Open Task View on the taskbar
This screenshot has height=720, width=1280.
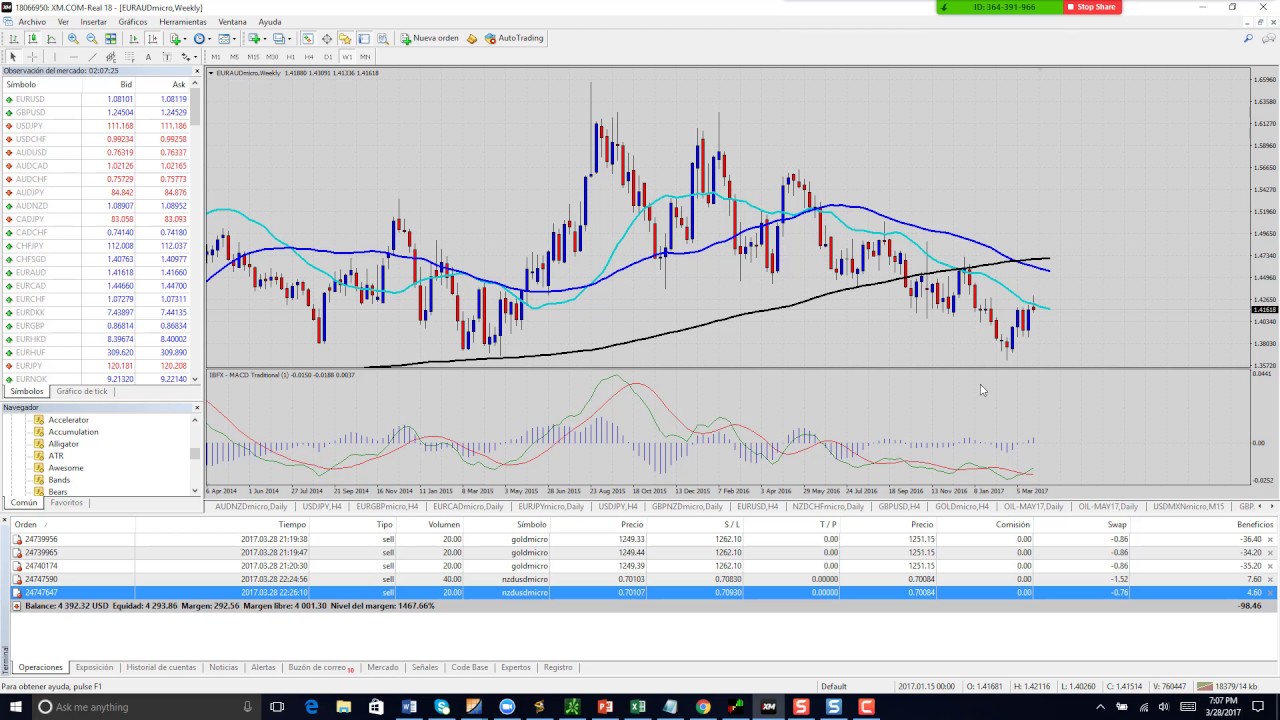[277, 707]
